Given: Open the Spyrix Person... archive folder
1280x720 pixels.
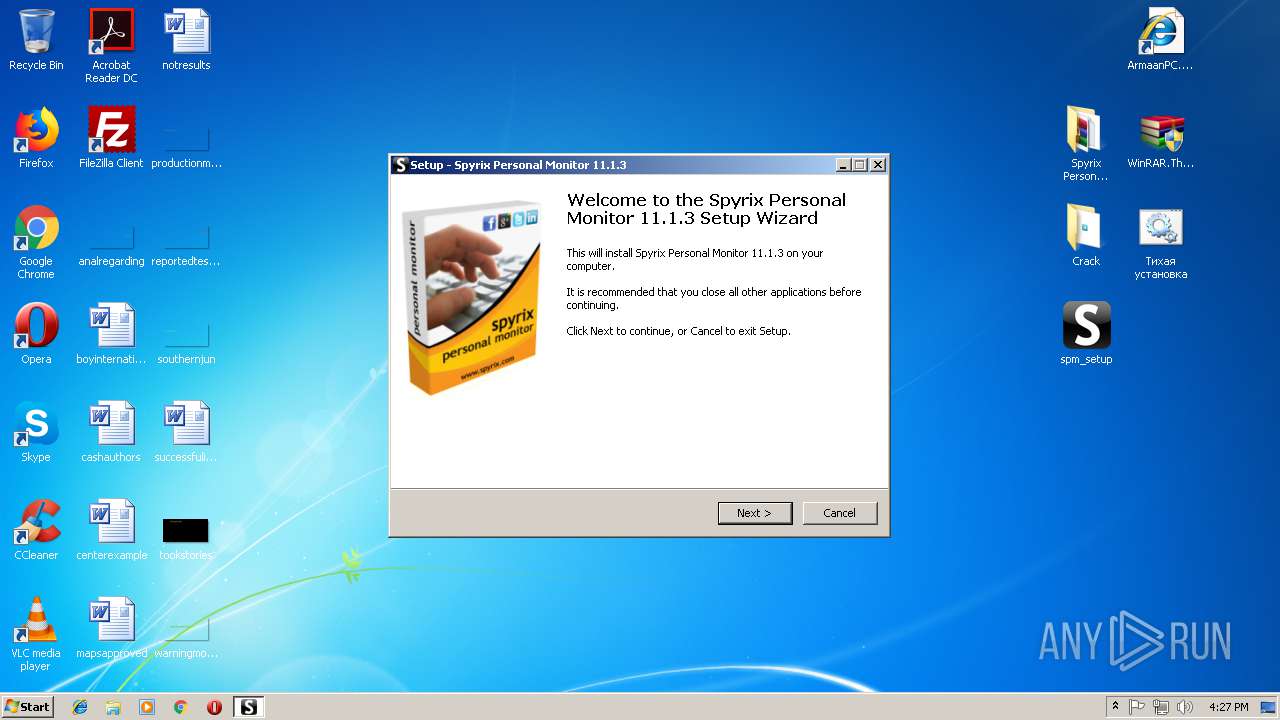Looking at the screenshot, I should (1086, 144).
